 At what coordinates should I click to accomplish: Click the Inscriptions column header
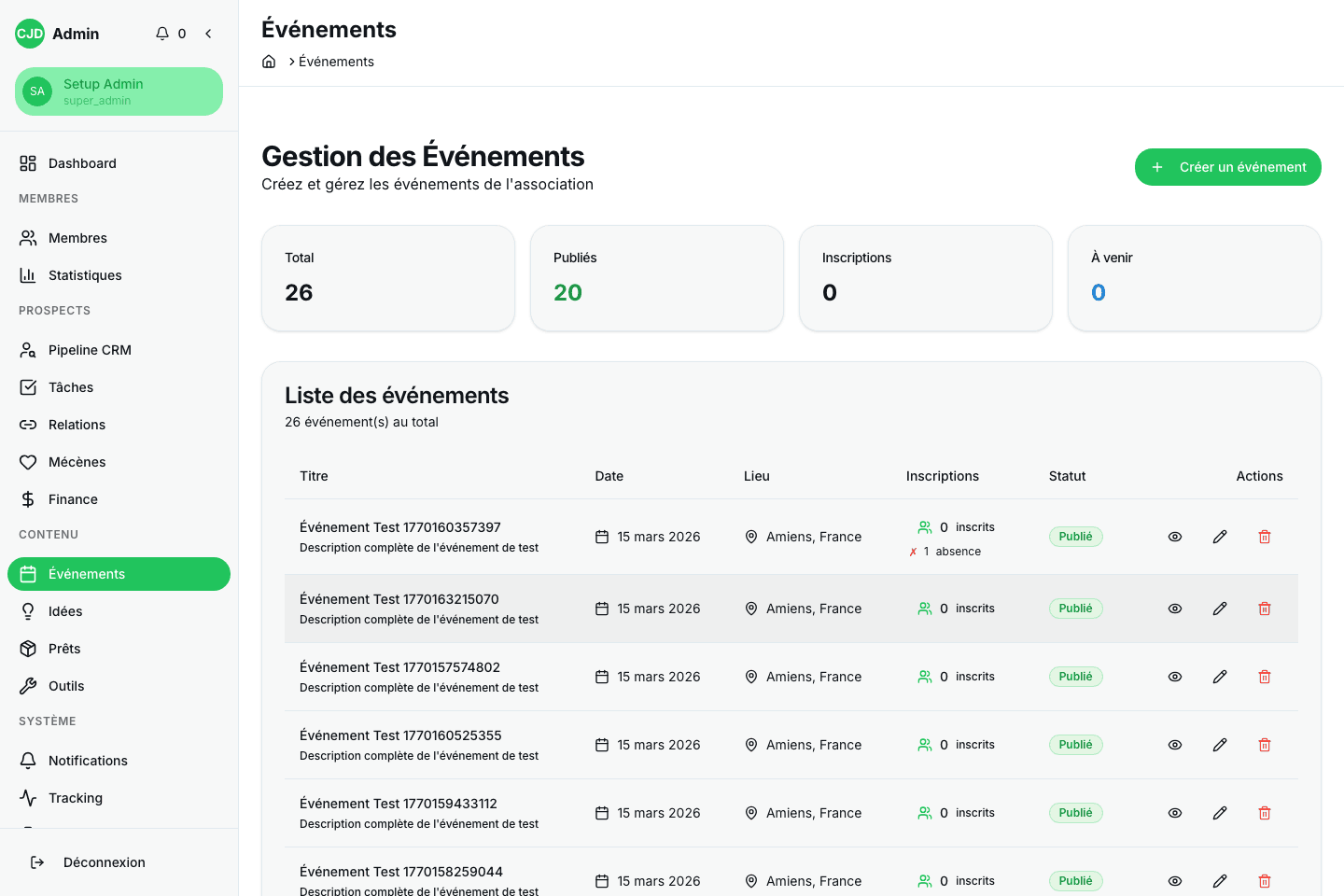click(x=943, y=476)
